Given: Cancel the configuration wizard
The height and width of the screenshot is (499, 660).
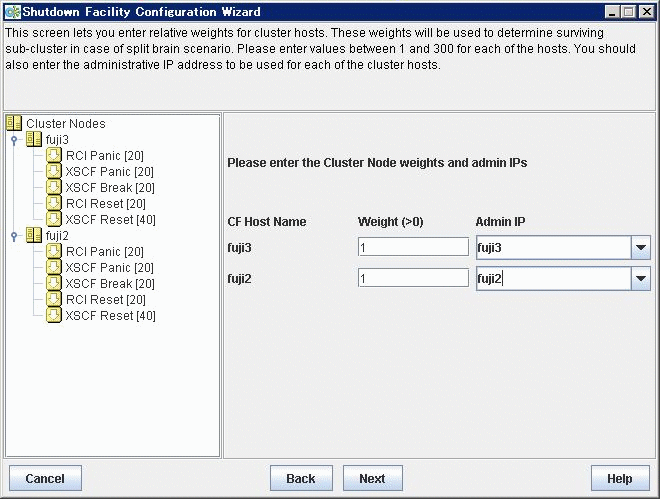Looking at the screenshot, I should 45,478.
